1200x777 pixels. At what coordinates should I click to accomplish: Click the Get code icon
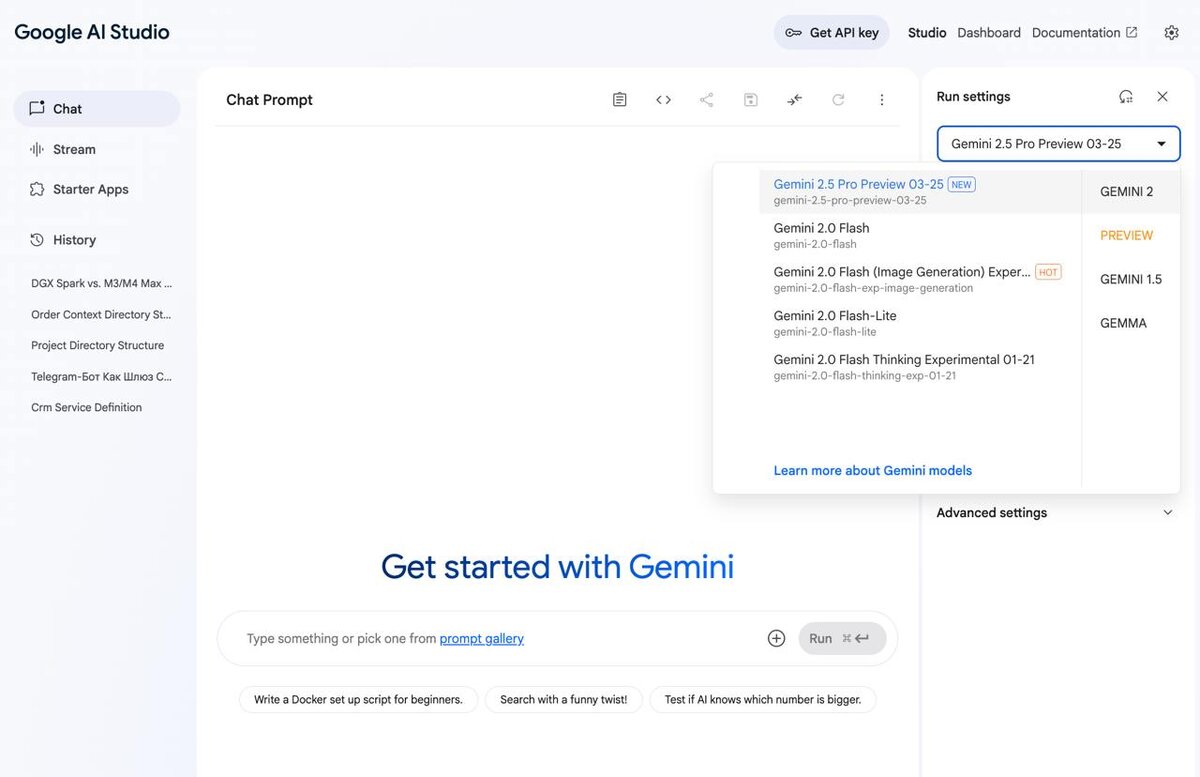(x=663, y=100)
